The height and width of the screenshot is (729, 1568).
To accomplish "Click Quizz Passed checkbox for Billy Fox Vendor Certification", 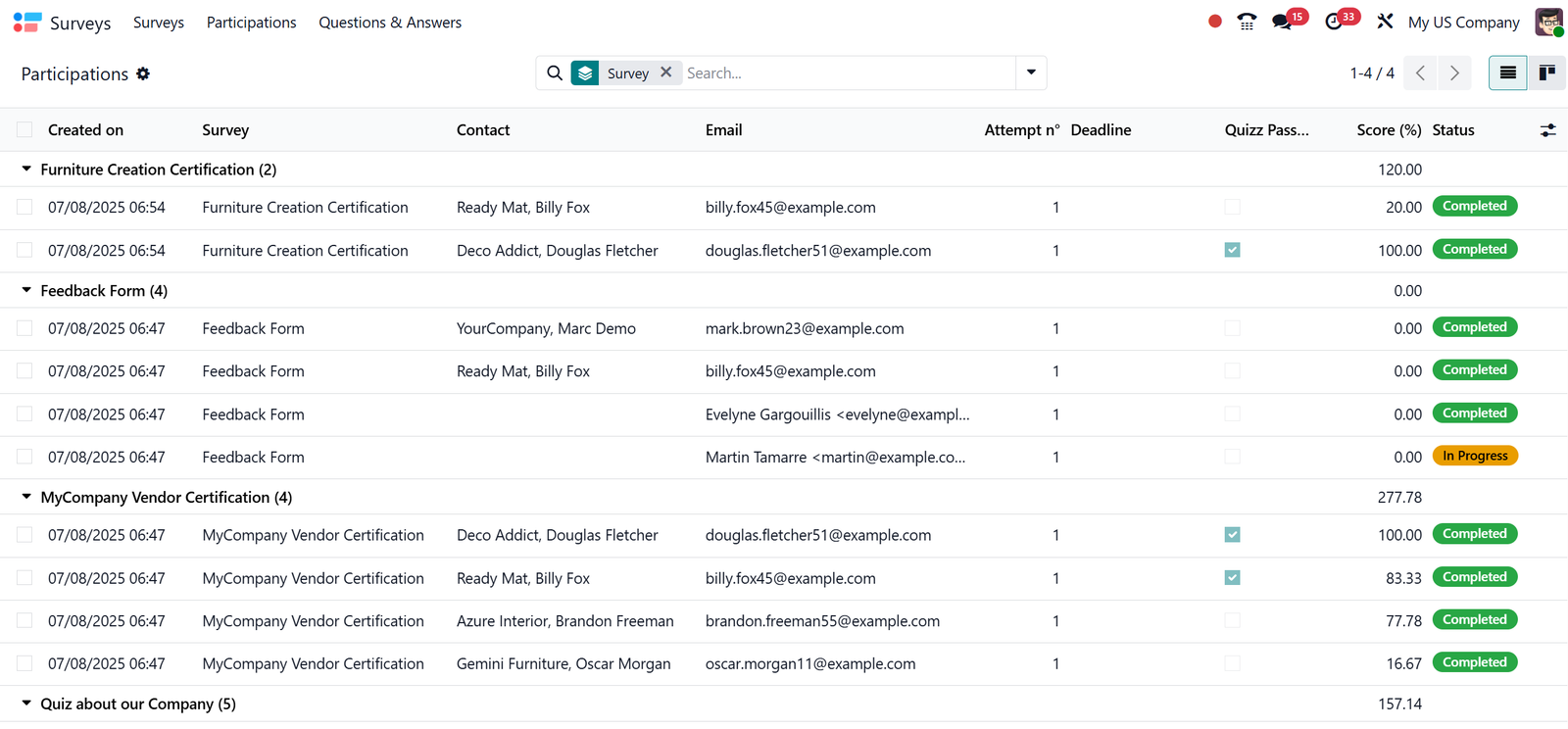I will click(x=1233, y=578).
